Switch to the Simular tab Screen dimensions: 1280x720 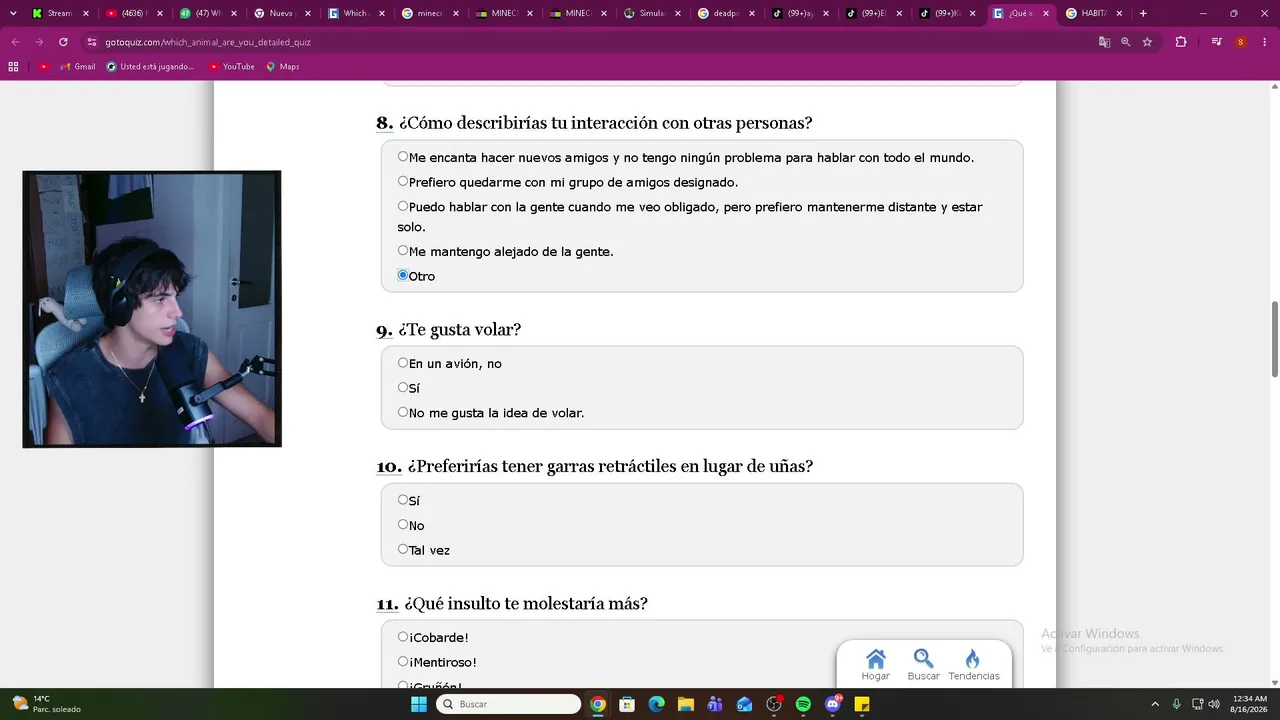point(651,13)
